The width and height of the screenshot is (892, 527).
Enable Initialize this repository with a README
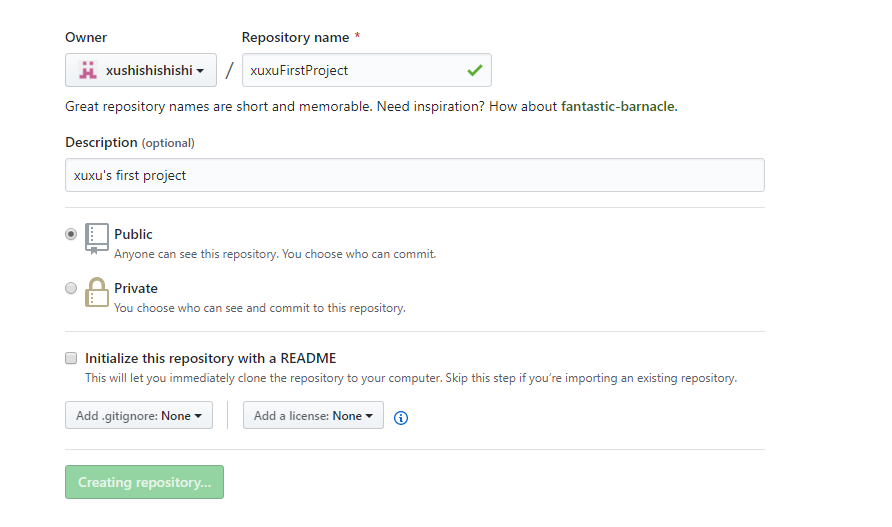click(71, 358)
